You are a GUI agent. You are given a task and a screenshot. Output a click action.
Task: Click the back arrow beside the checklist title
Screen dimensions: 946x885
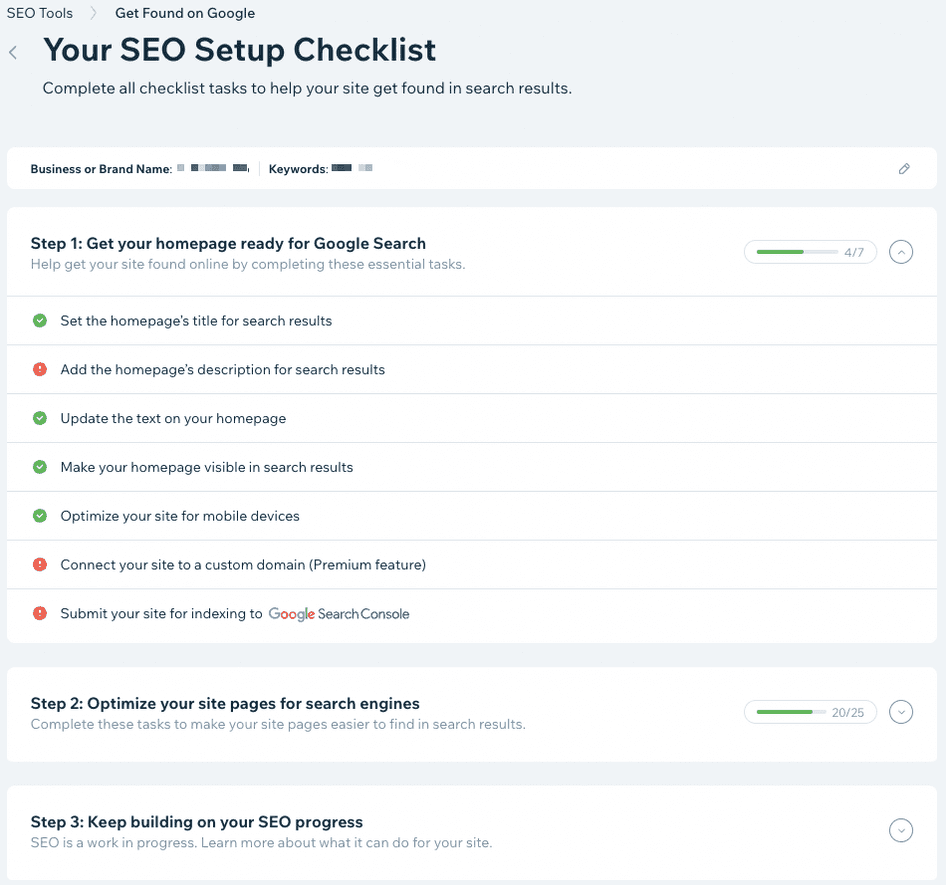pos(13,52)
